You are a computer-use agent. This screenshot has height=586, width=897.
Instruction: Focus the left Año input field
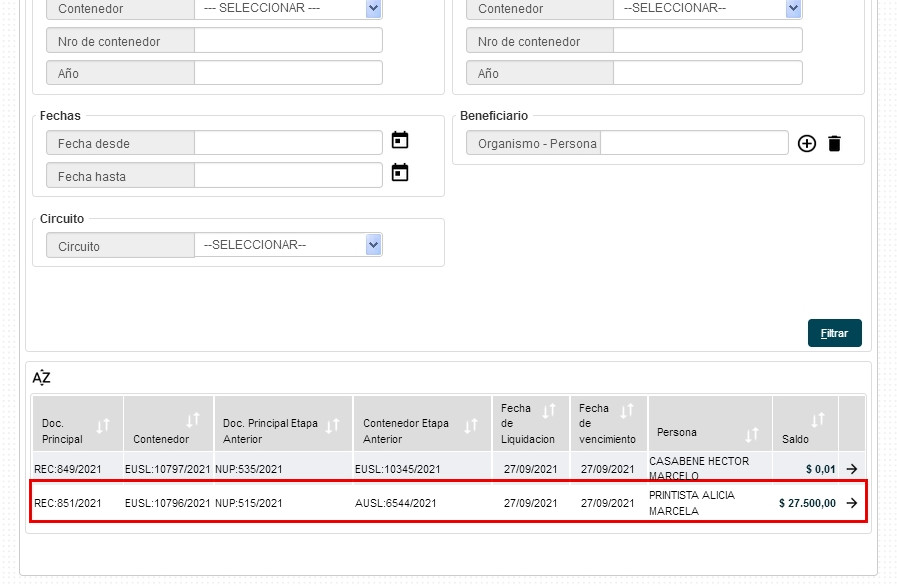288,73
